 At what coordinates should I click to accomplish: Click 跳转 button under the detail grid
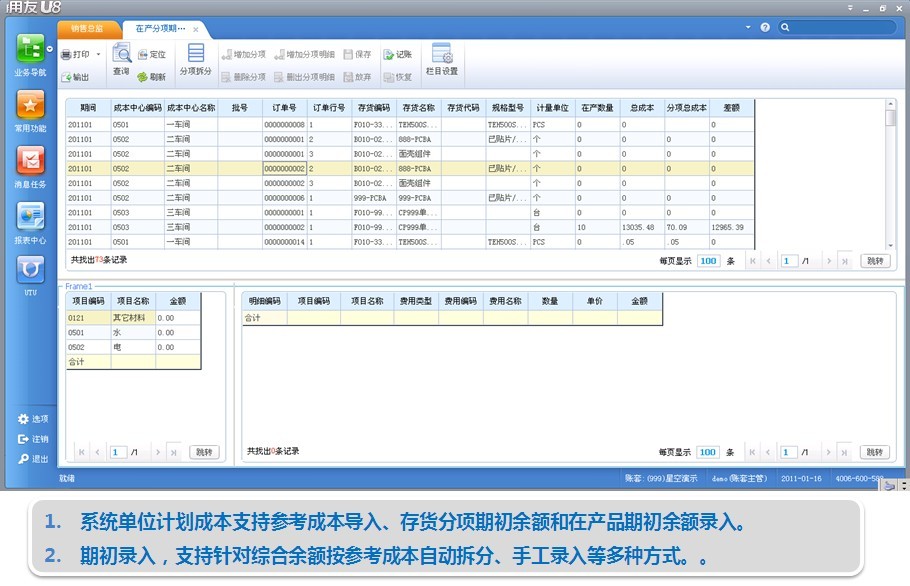875,452
